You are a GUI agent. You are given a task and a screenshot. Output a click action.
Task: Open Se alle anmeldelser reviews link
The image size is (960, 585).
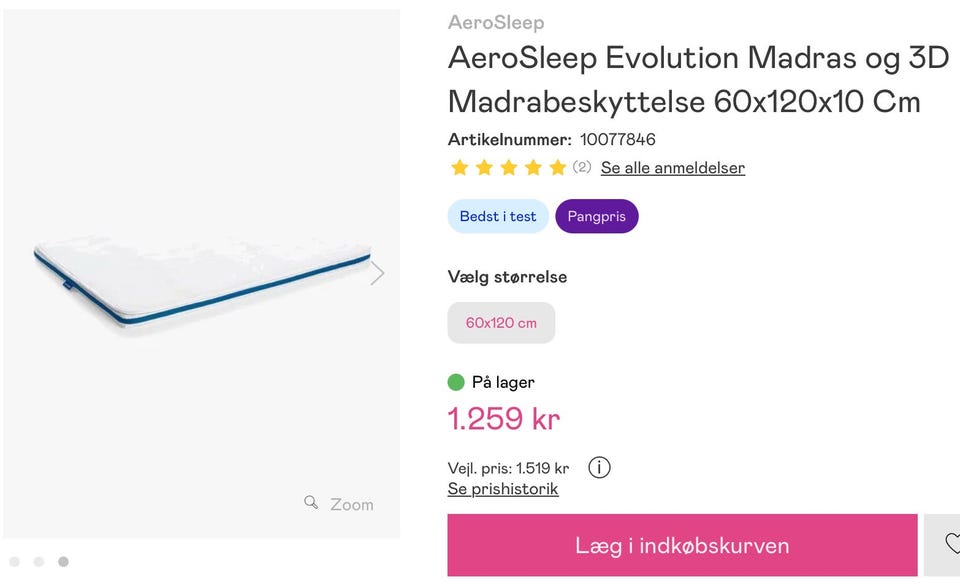click(672, 168)
